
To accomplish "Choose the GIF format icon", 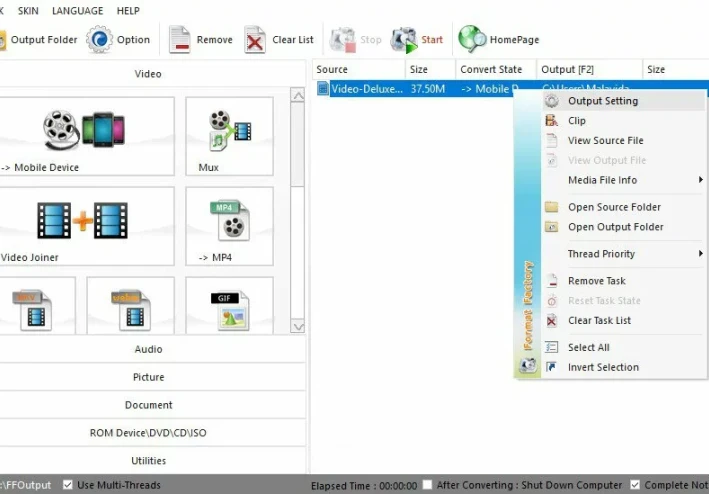I will pyautogui.click(x=230, y=311).
